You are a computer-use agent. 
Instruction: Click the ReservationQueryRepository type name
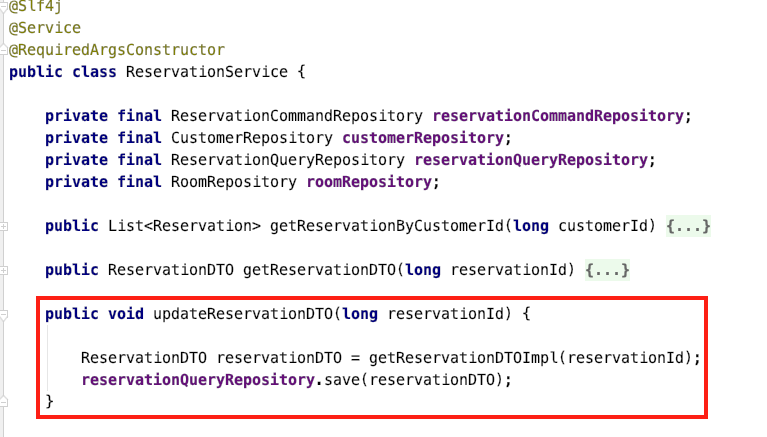288,160
